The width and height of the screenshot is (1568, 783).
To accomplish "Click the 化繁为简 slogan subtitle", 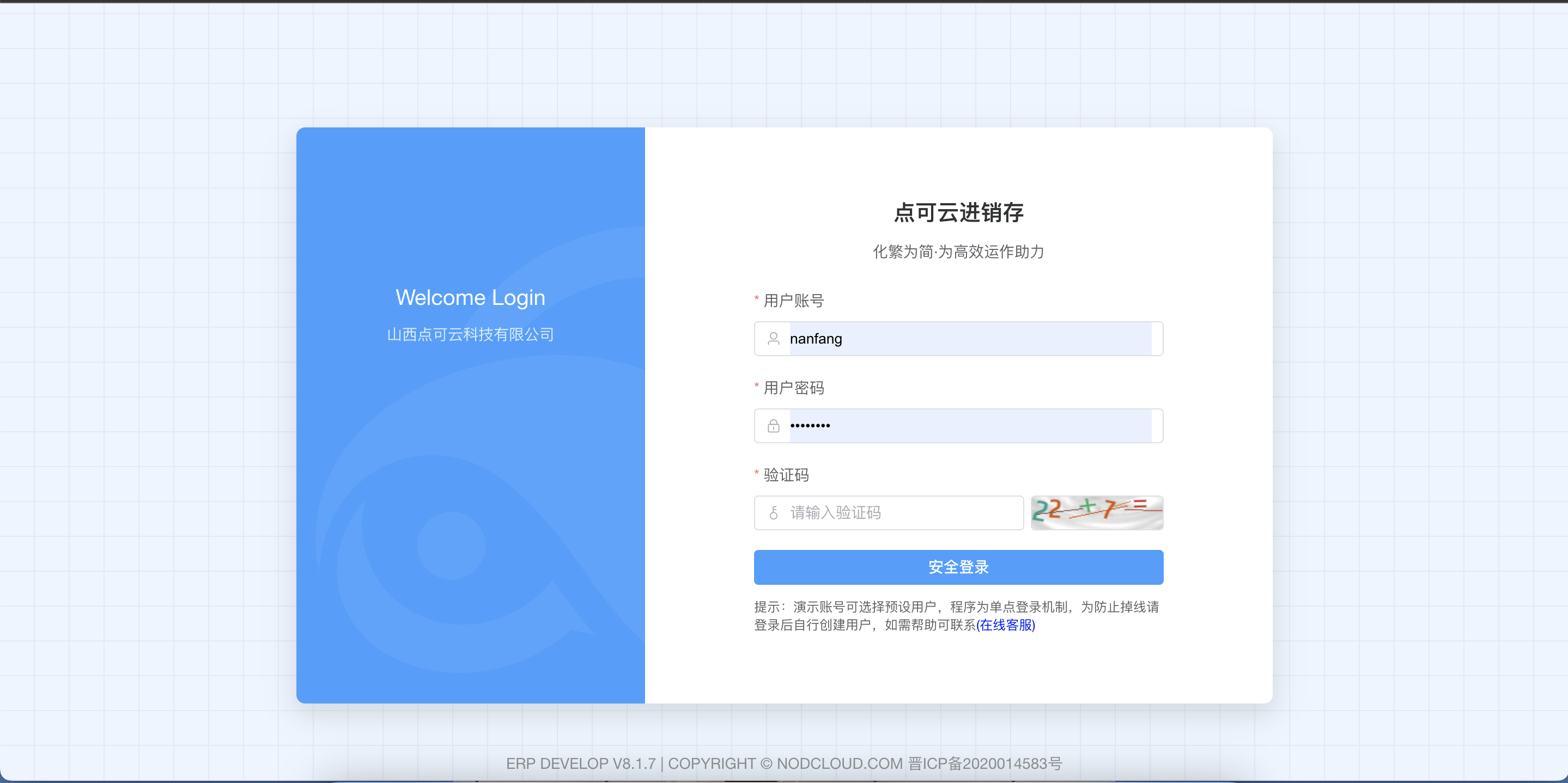I will [958, 251].
